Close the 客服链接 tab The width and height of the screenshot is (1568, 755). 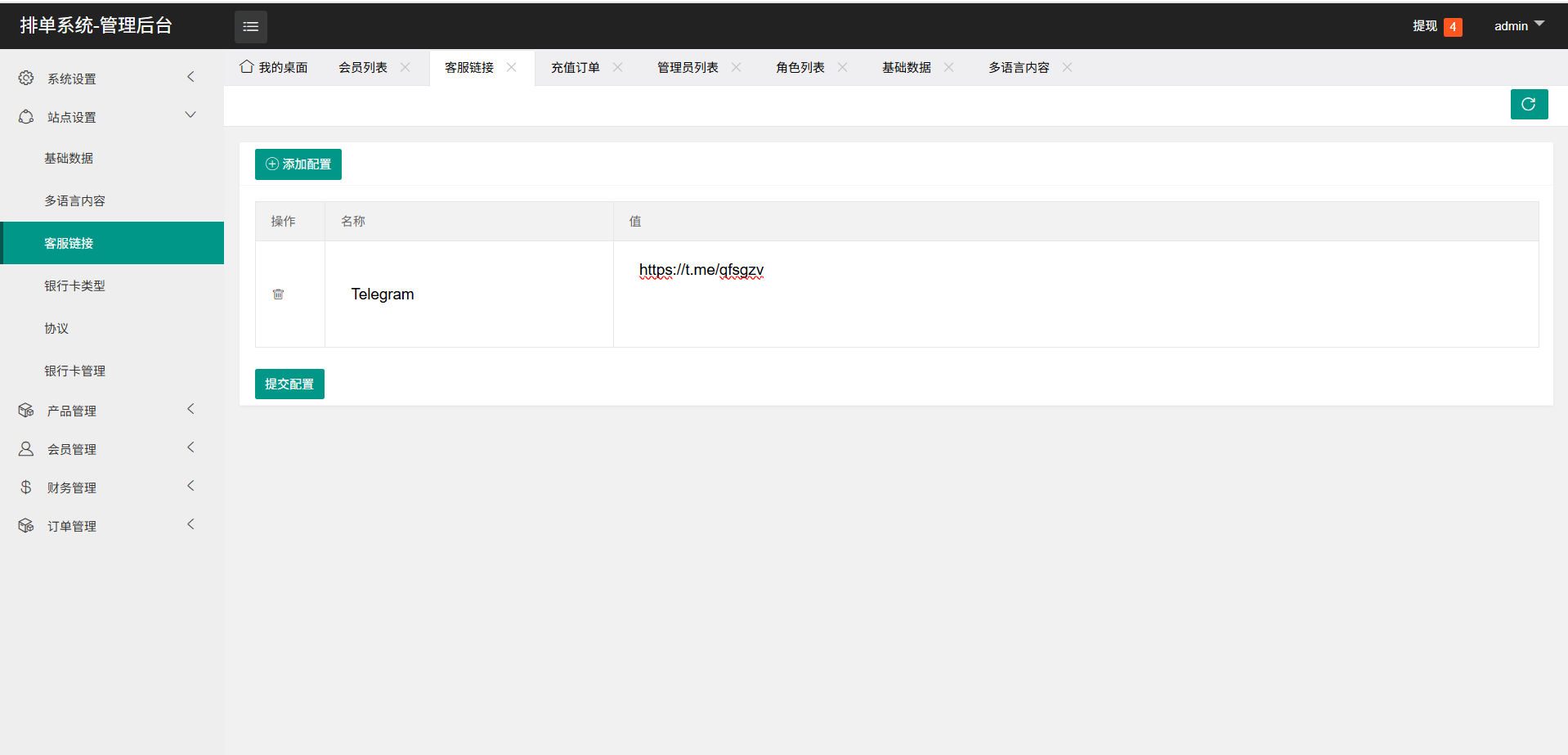[x=511, y=67]
